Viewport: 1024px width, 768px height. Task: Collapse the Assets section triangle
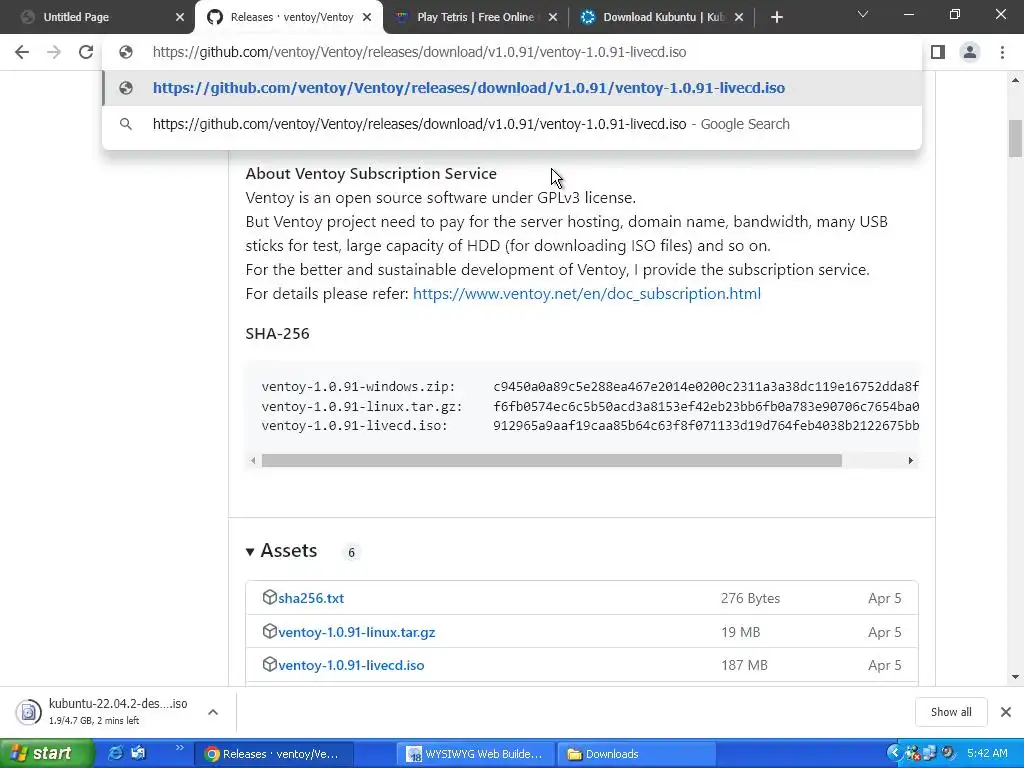249,552
